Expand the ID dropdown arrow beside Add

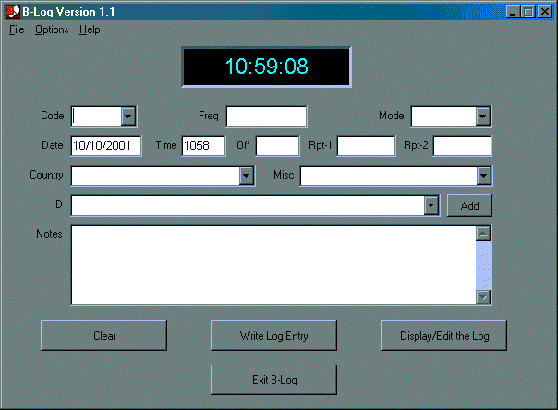[x=431, y=205]
